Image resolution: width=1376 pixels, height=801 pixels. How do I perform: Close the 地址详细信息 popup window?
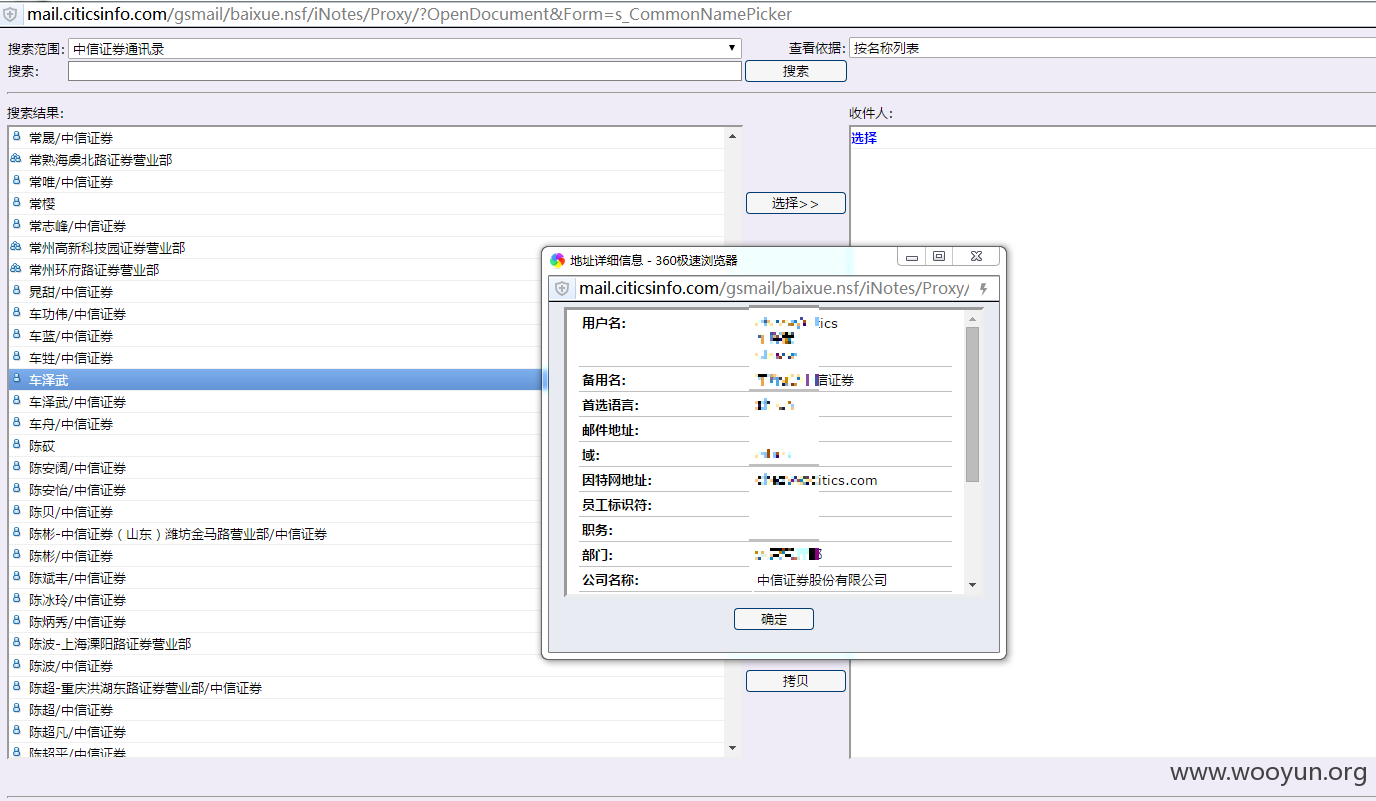coord(976,256)
